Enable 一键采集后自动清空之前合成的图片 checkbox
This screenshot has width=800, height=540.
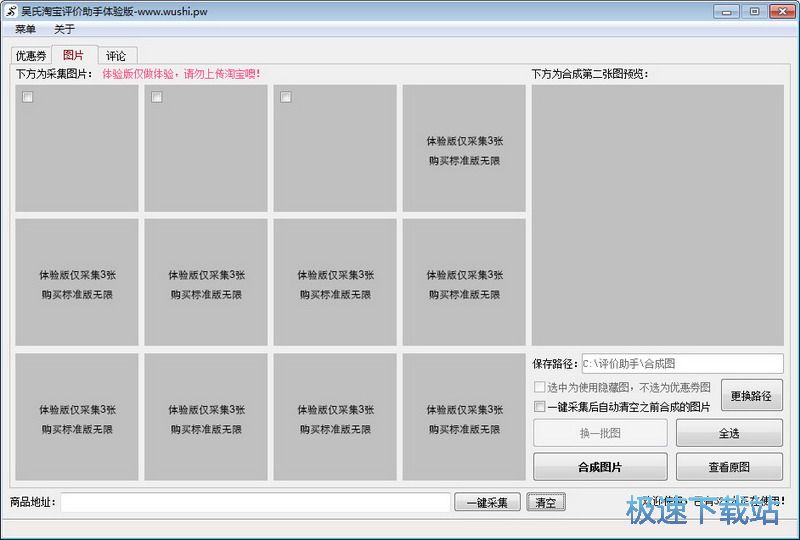point(540,407)
